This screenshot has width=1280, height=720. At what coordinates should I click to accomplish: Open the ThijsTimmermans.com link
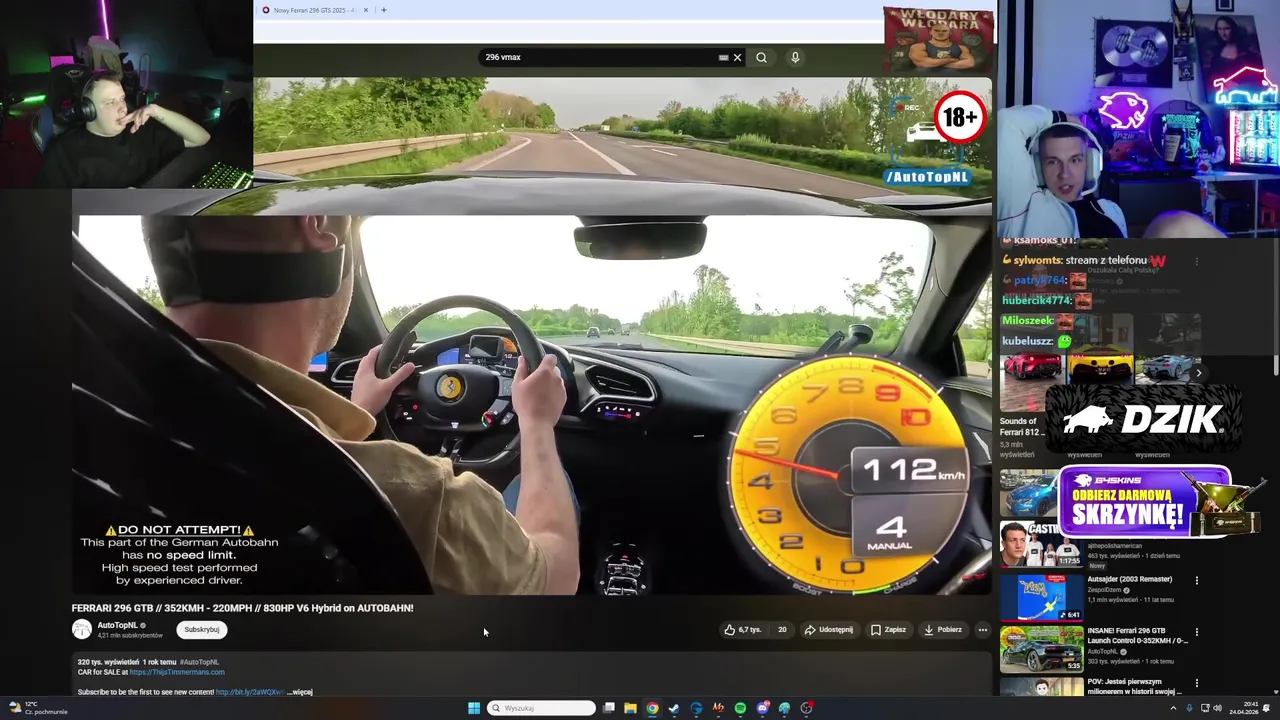tap(177, 672)
